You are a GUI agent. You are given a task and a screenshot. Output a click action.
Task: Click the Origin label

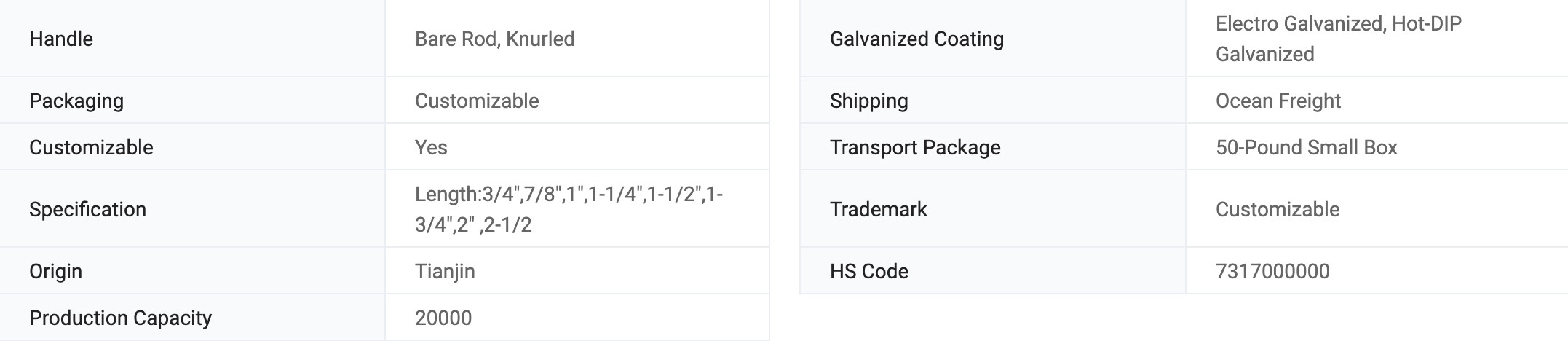(55, 271)
